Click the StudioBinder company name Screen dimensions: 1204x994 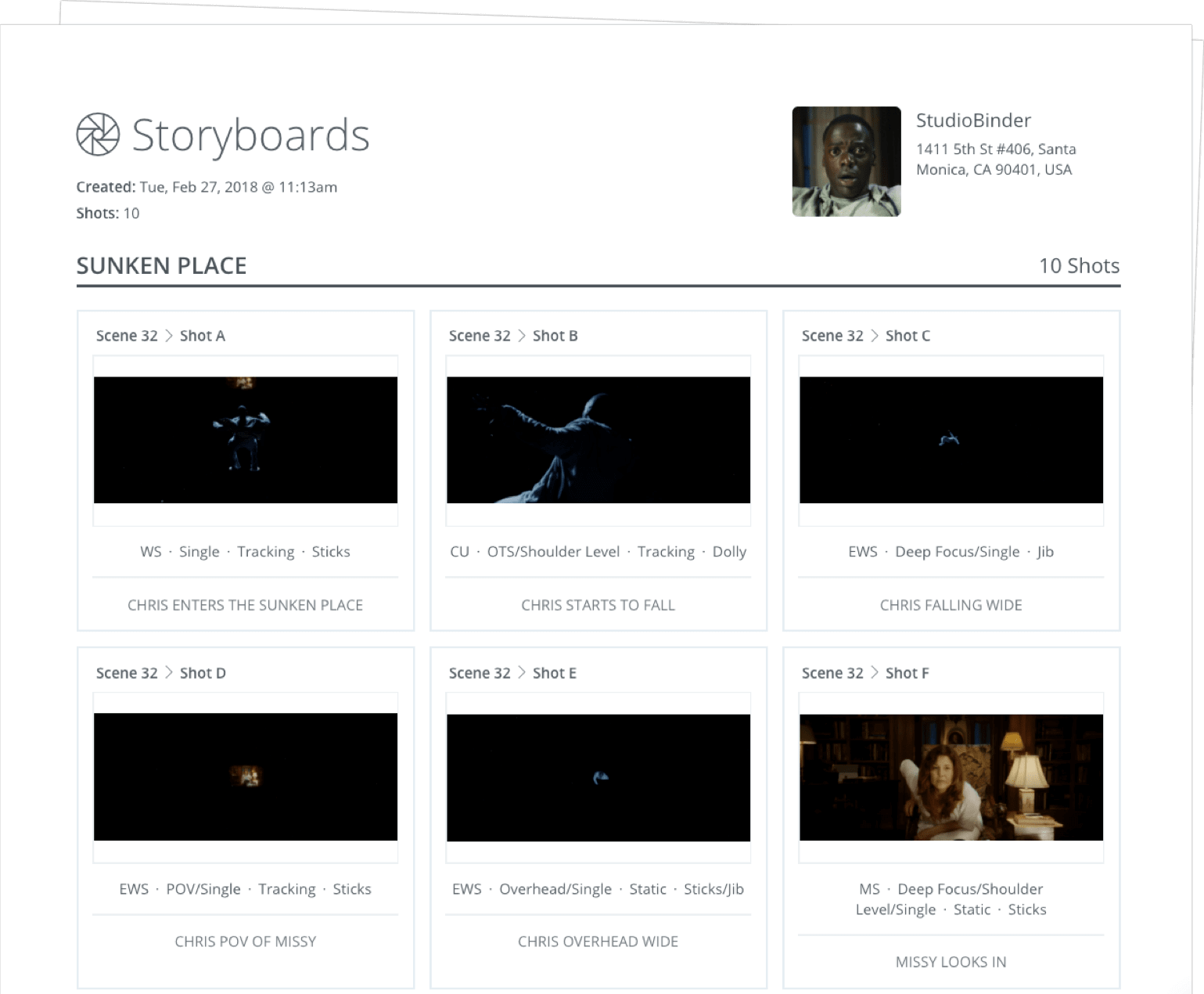point(973,121)
